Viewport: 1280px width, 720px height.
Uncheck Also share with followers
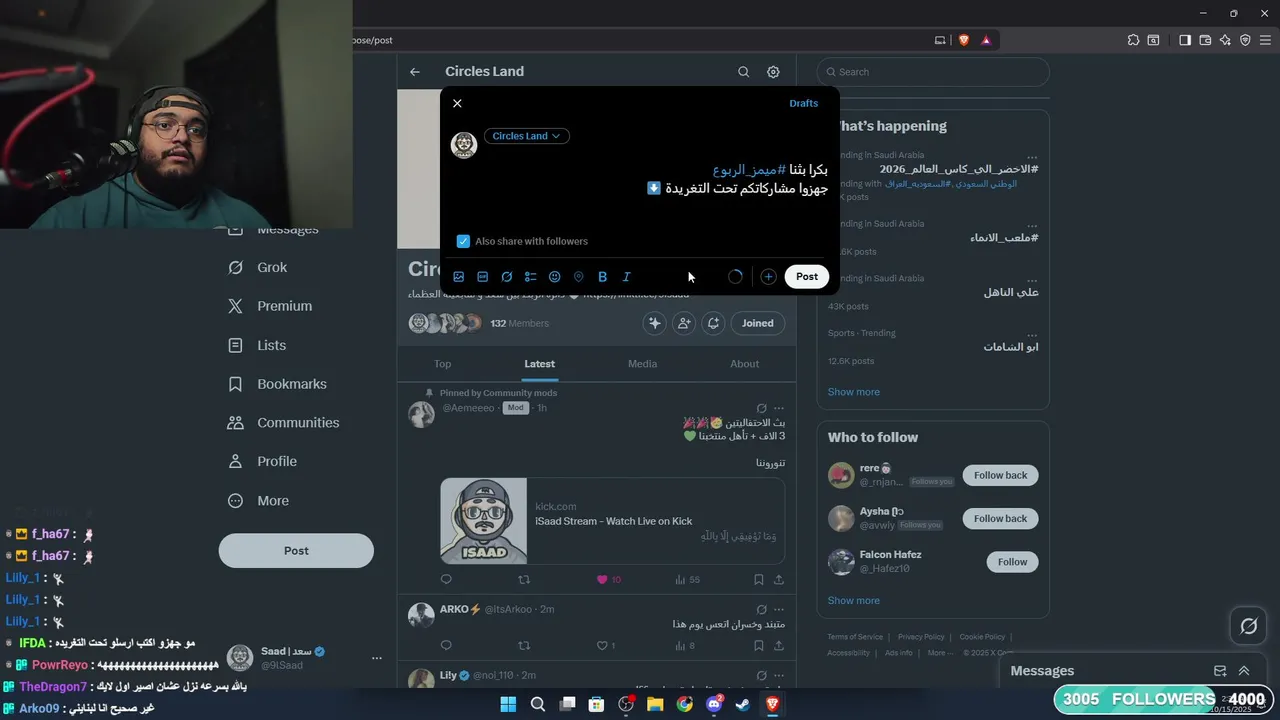(x=463, y=241)
